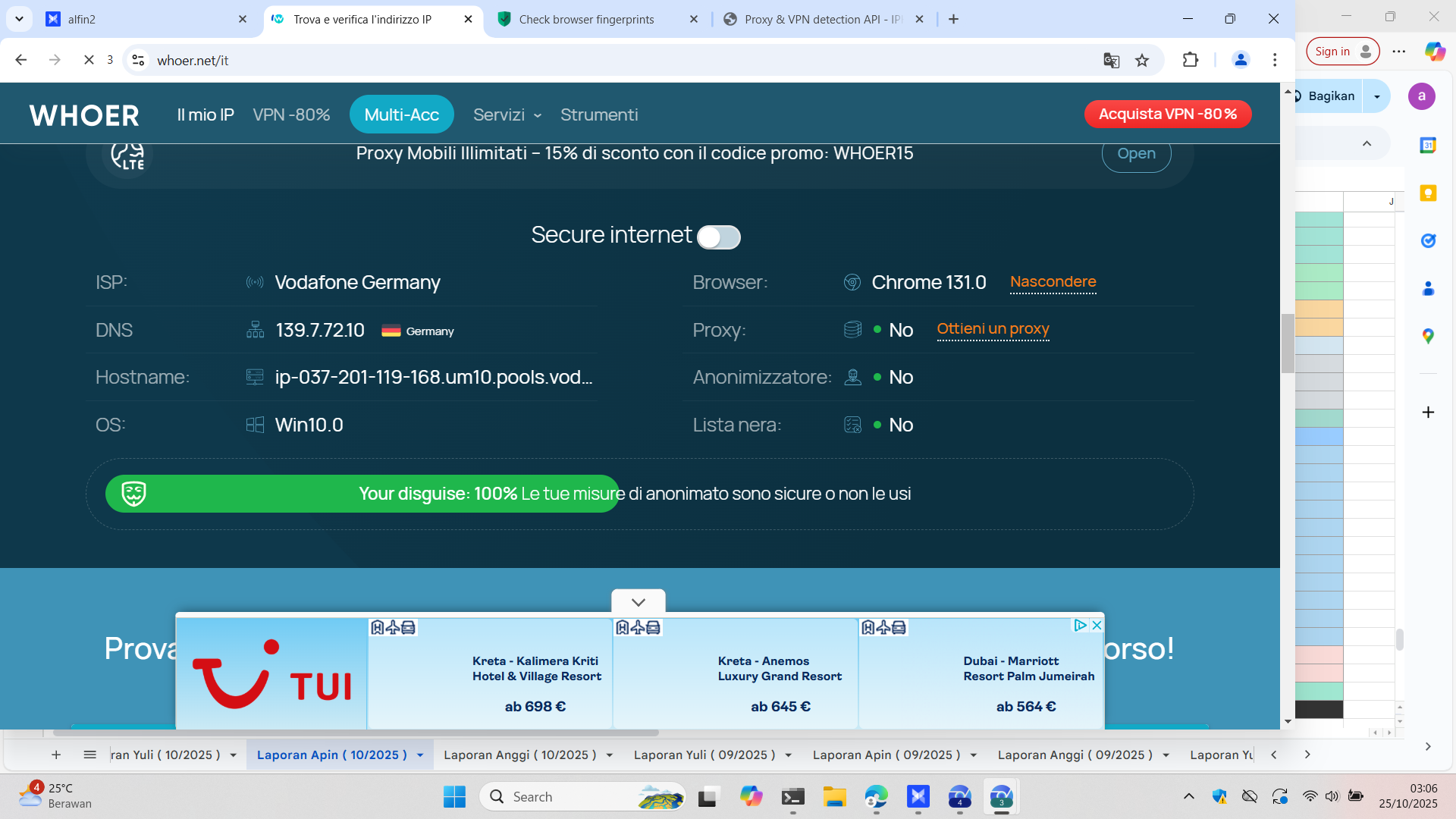Click Open on the proxy promo banner
Image resolution: width=1456 pixels, height=819 pixels.
pyautogui.click(x=1136, y=154)
